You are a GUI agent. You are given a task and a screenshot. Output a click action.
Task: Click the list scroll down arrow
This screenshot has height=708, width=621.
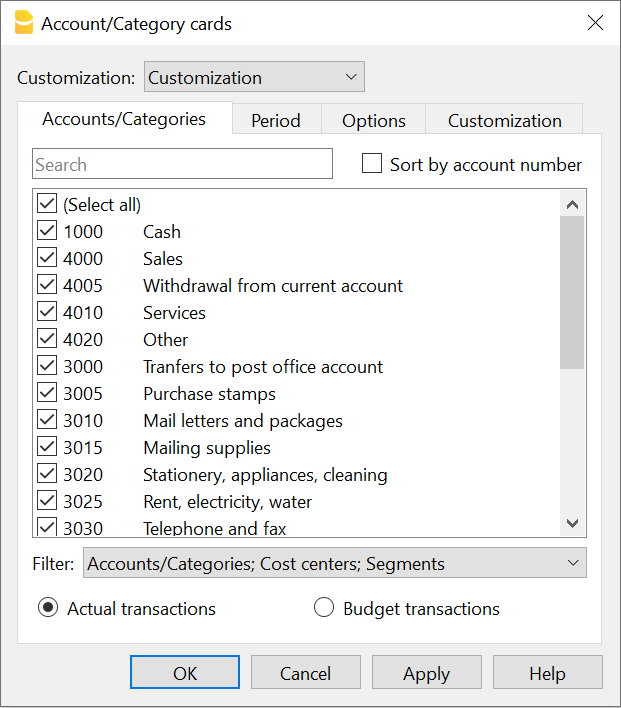(x=572, y=523)
